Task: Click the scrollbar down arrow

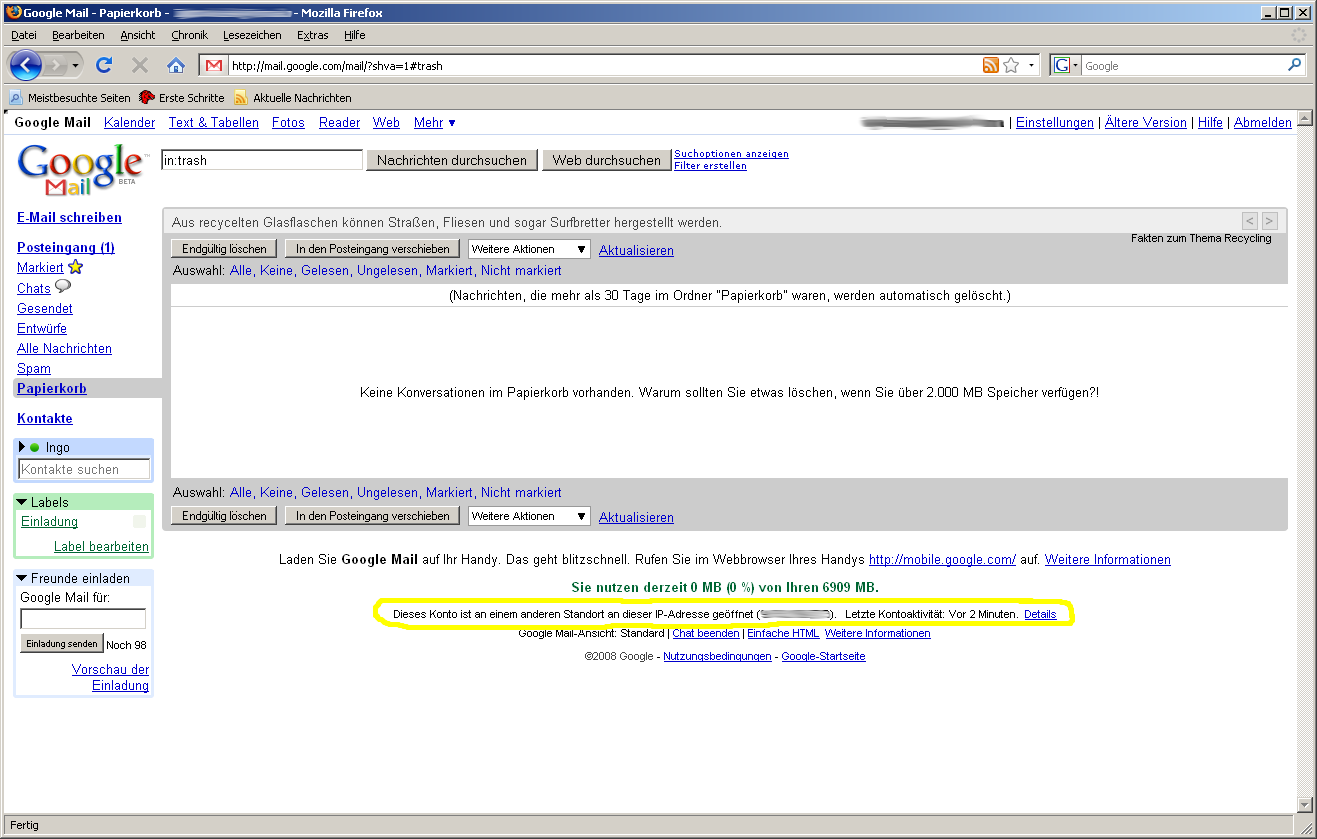Action: pos(1303,805)
